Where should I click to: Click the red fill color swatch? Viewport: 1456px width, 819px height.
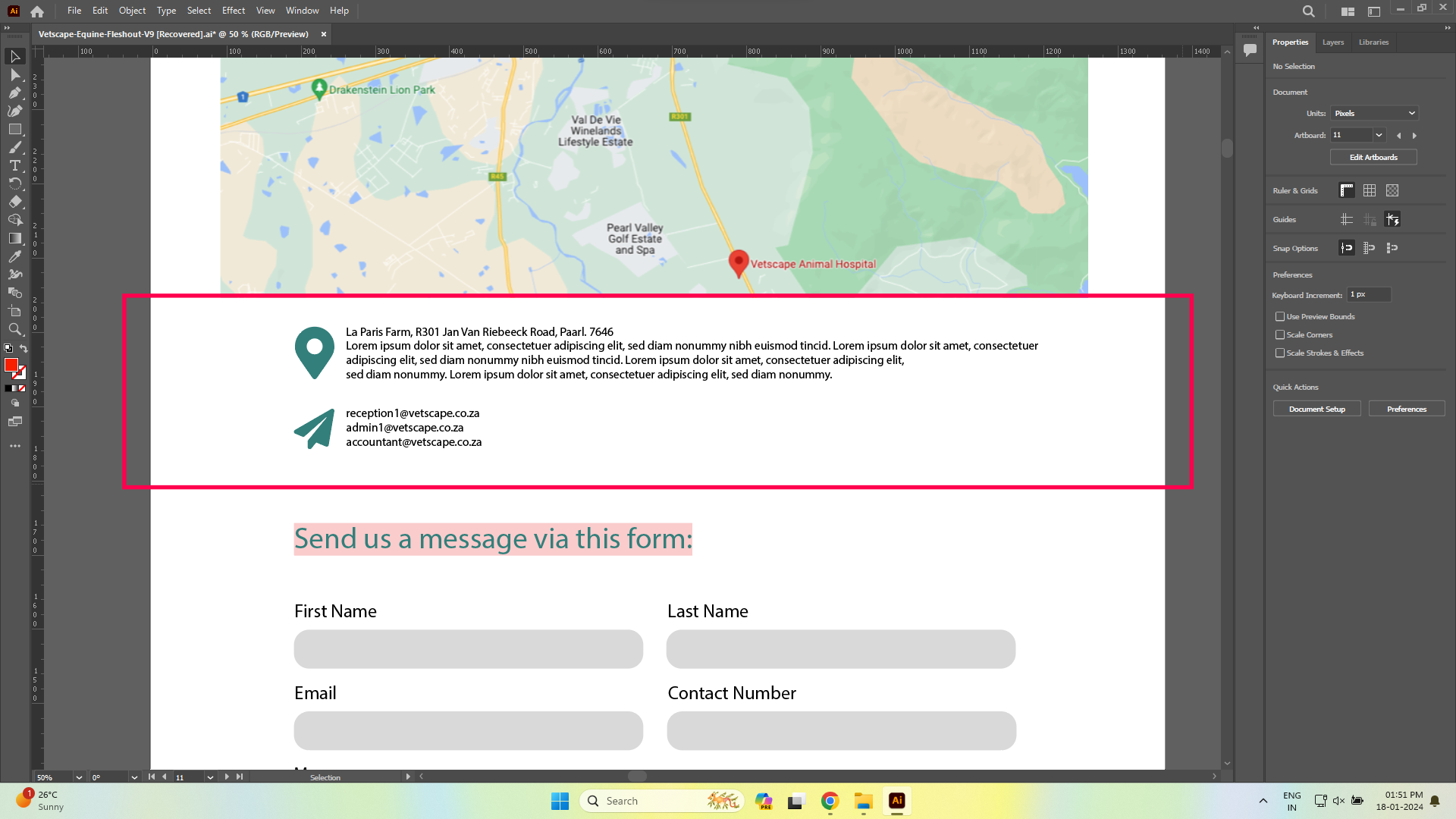(11, 366)
